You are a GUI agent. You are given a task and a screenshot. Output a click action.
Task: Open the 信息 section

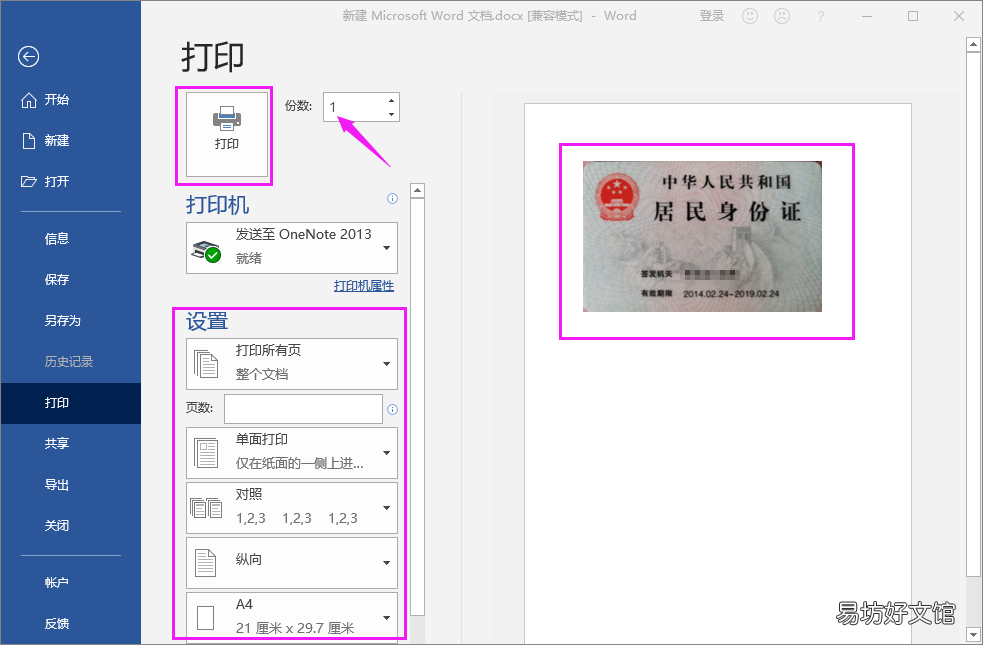pos(70,238)
